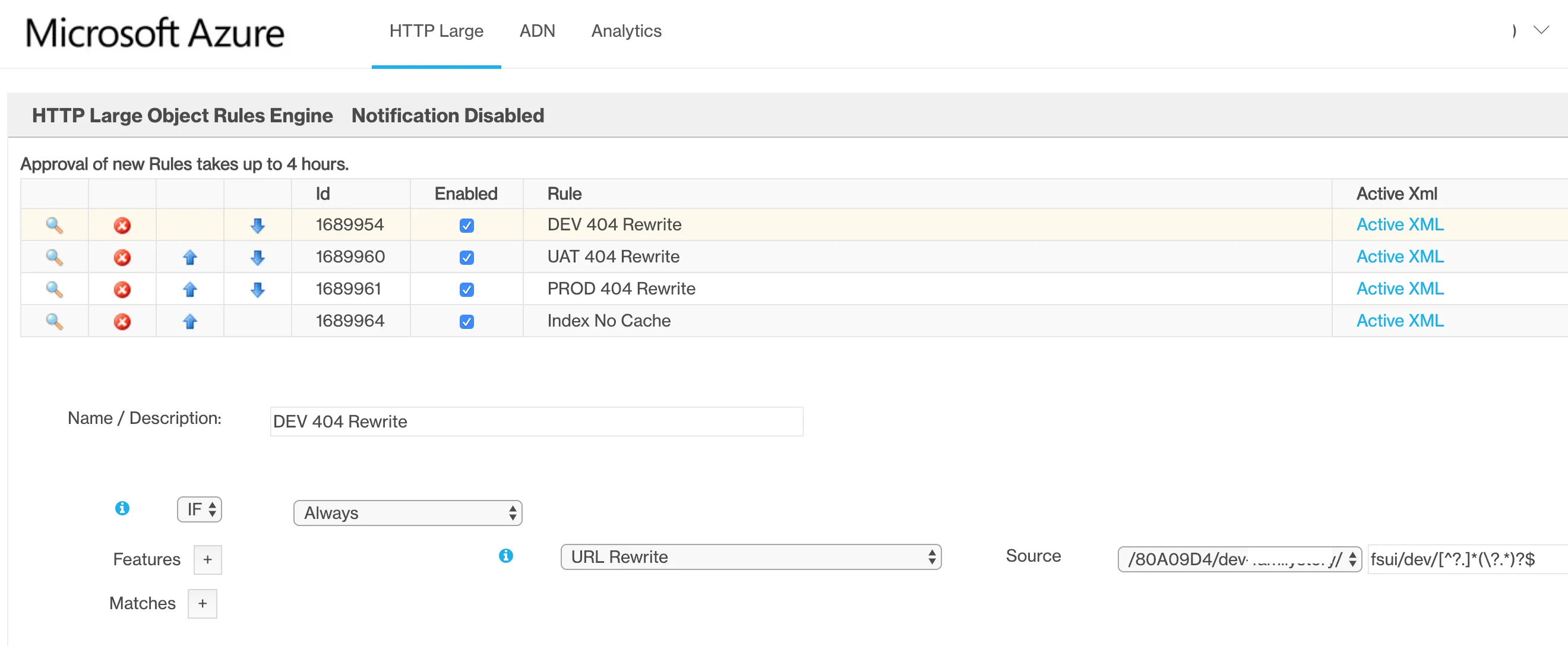
Task: Open the Always match dropdown
Action: [x=407, y=513]
